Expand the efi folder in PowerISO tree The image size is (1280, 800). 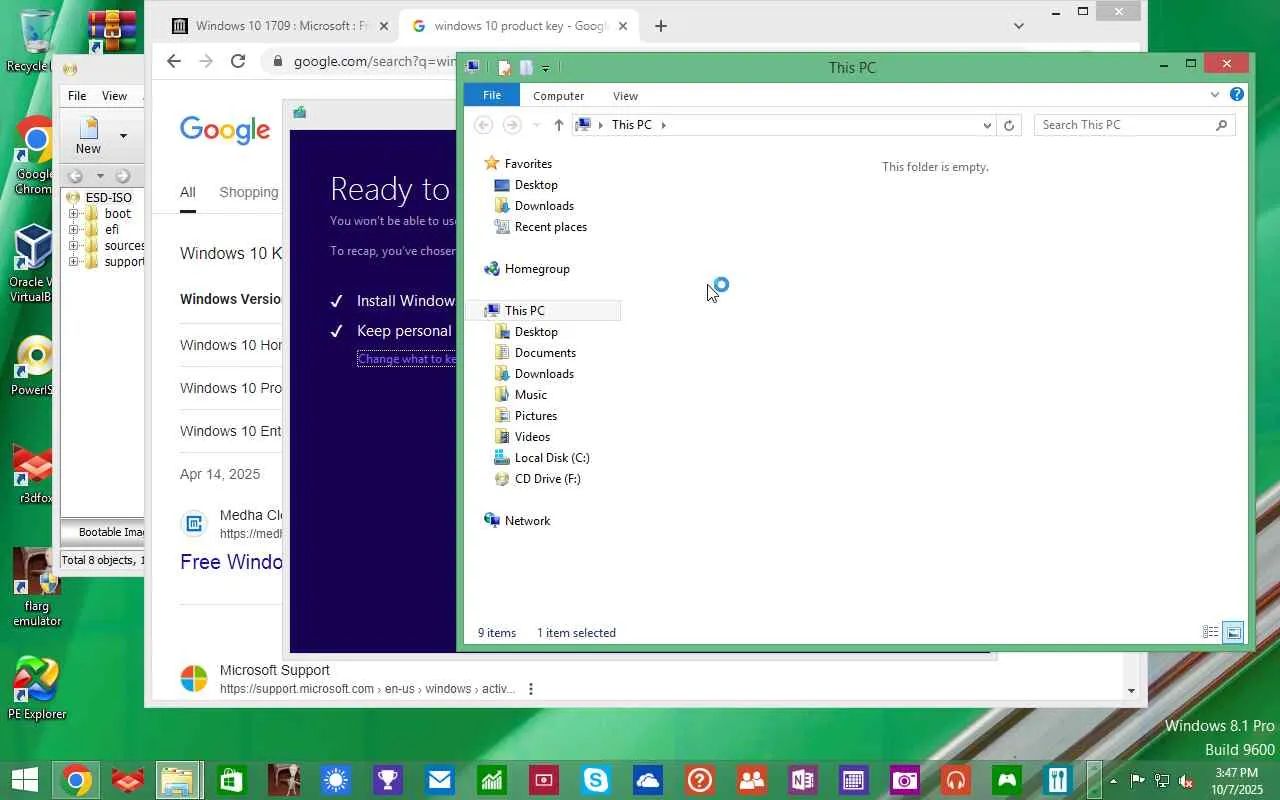pos(73,230)
